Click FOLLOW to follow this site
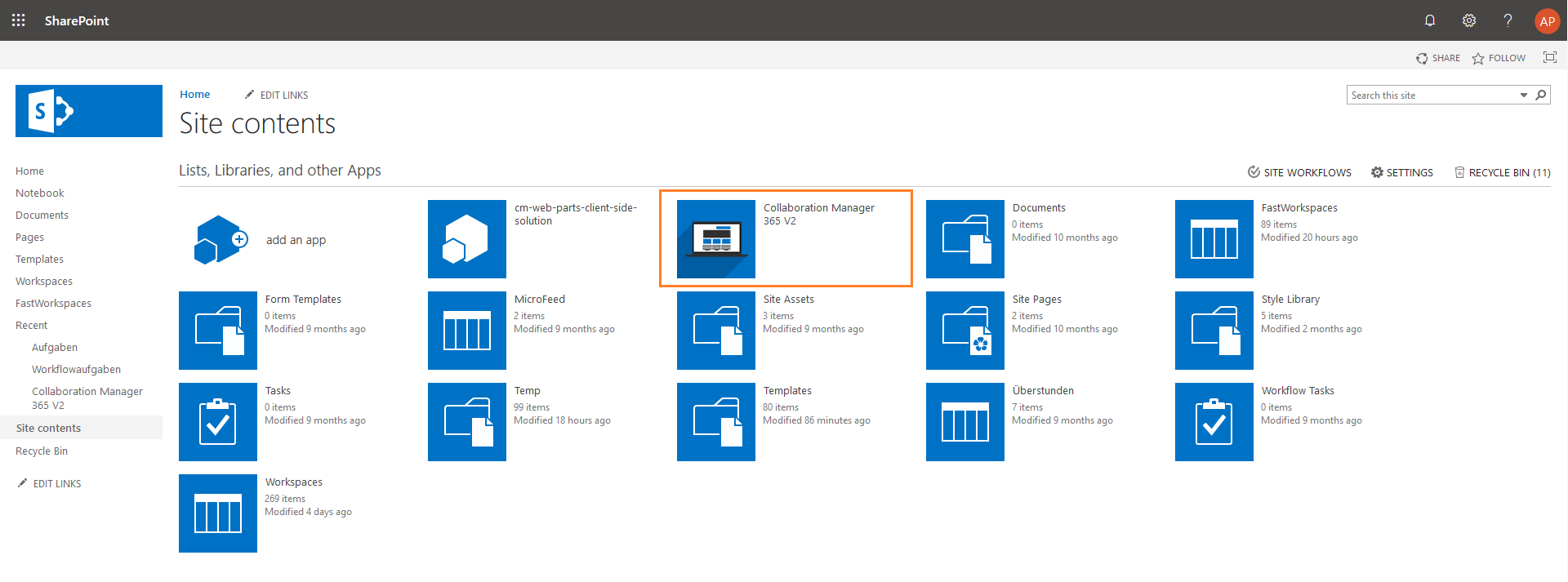 (1499, 58)
